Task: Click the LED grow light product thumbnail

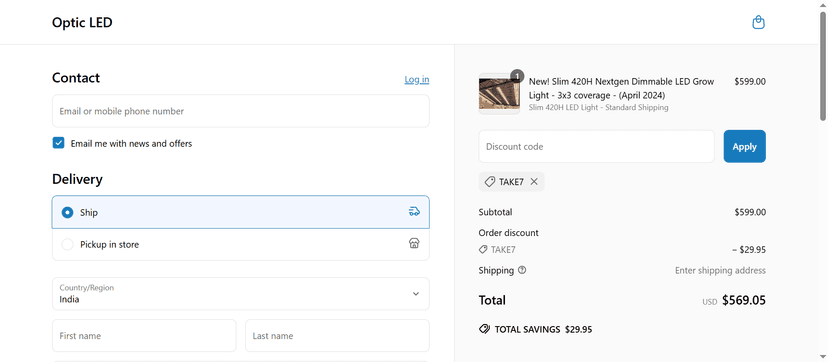Action: (x=499, y=93)
